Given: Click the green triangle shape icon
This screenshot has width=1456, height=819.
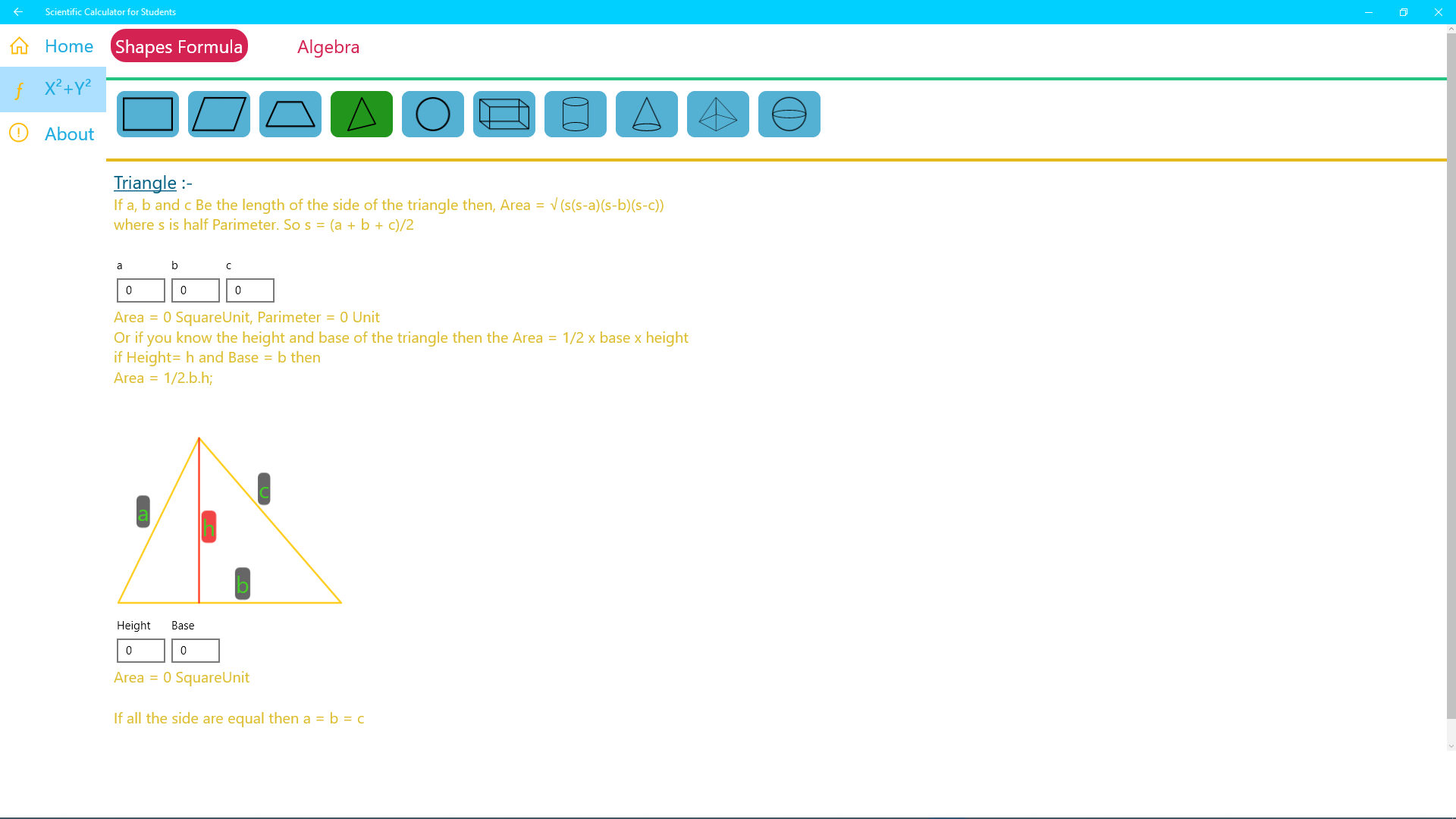Looking at the screenshot, I should 362,115.
